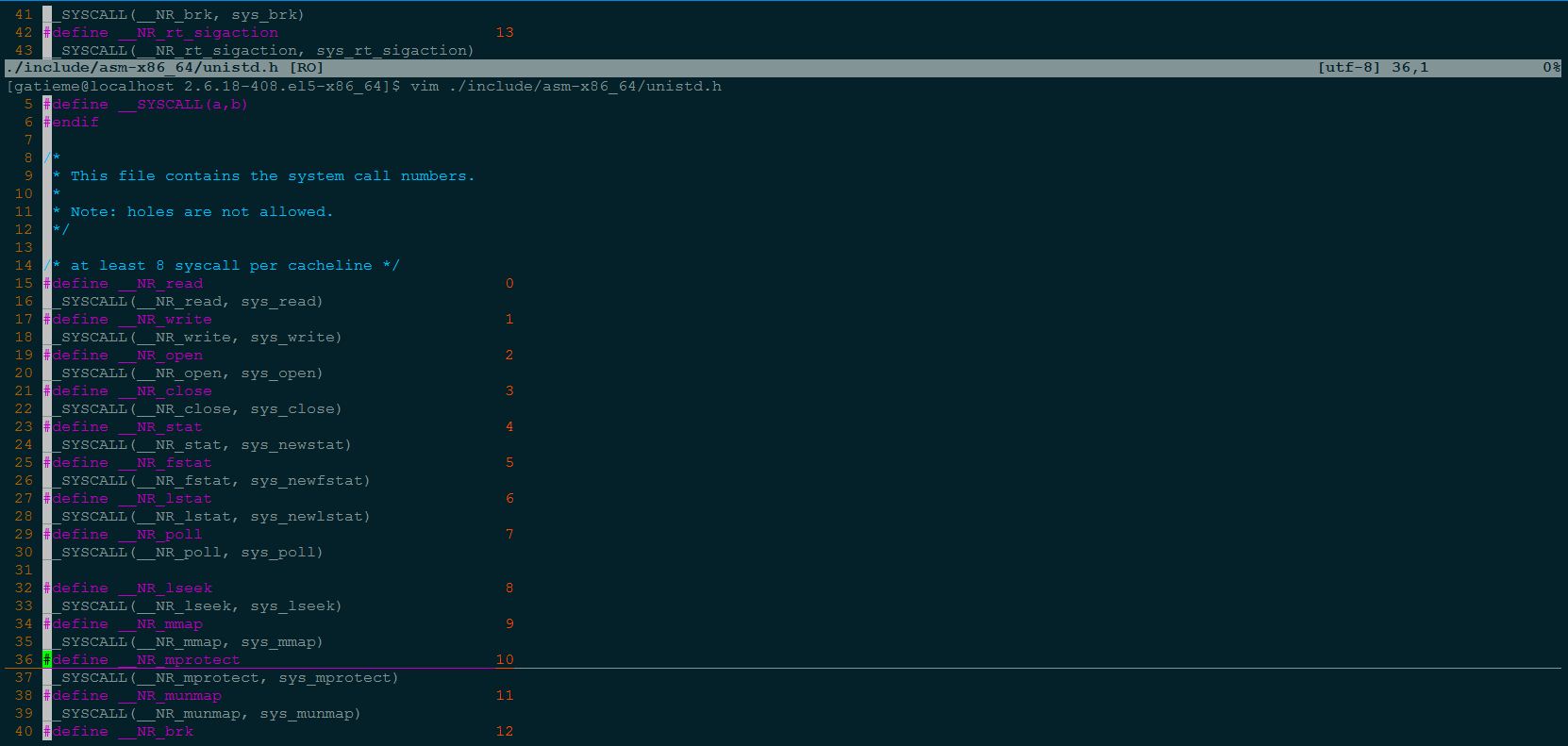This screenshot has width=1568, height=746.
Task: Click the "[utf-8]" encoding indicator
Action: (1348, 68)
